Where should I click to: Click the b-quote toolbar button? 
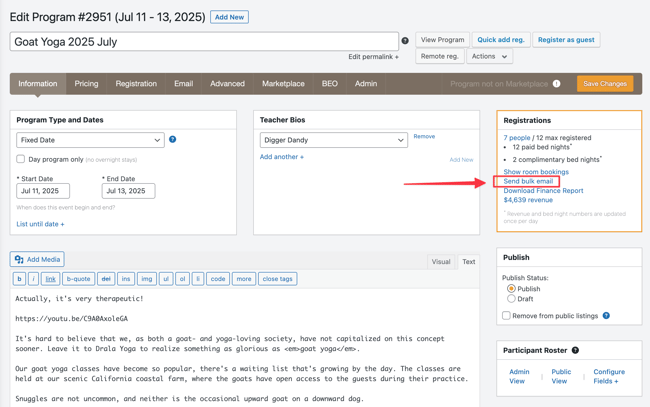[x=78, y=279]
